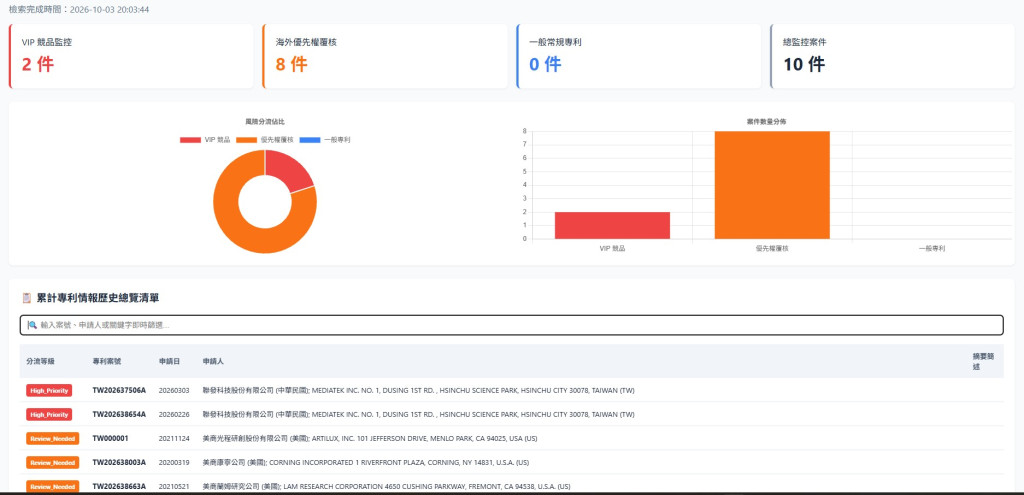The height and width of the screenshot is (495, 1024).
Task: Click the 累計專利情報歷史總覽清單 heading
Action: click(98, 298)
